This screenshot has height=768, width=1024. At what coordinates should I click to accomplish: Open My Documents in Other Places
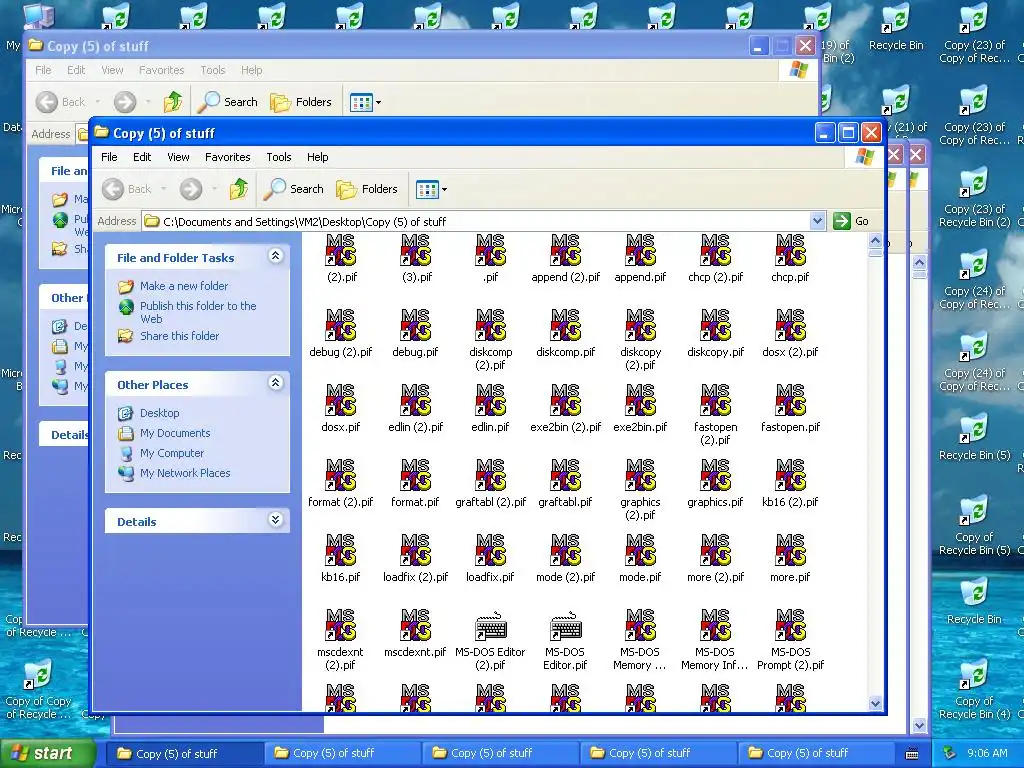pos(175,433)
